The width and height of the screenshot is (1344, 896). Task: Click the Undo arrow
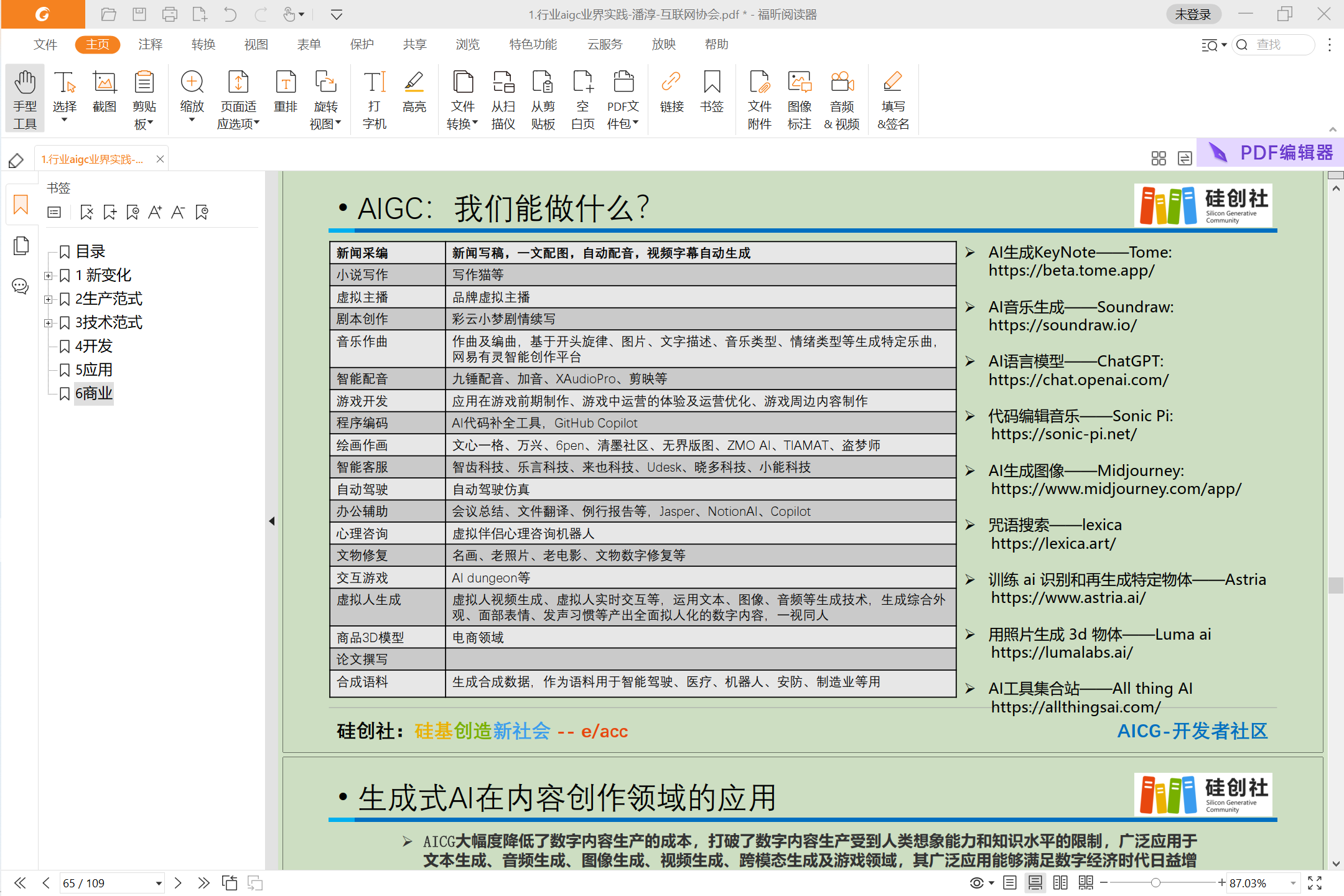[x=230, y=14]
